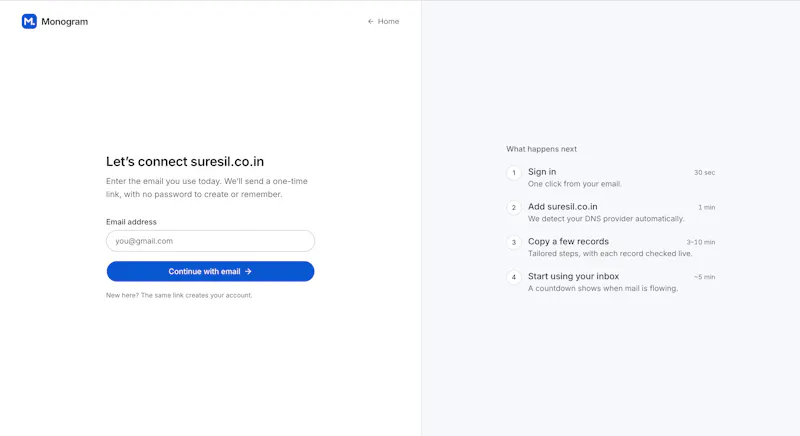Select the 'Add suresil.co.in' step title

coord(563,207)
